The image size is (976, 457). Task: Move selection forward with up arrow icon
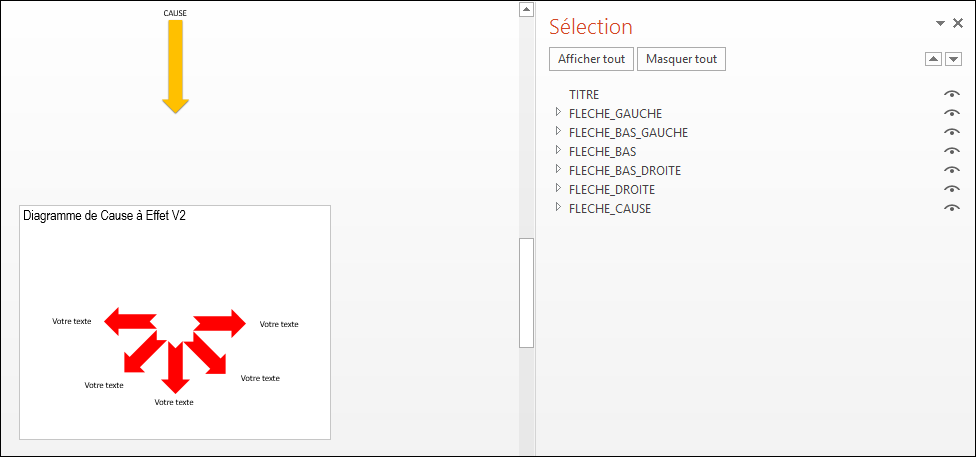click(x=934, y=59)
